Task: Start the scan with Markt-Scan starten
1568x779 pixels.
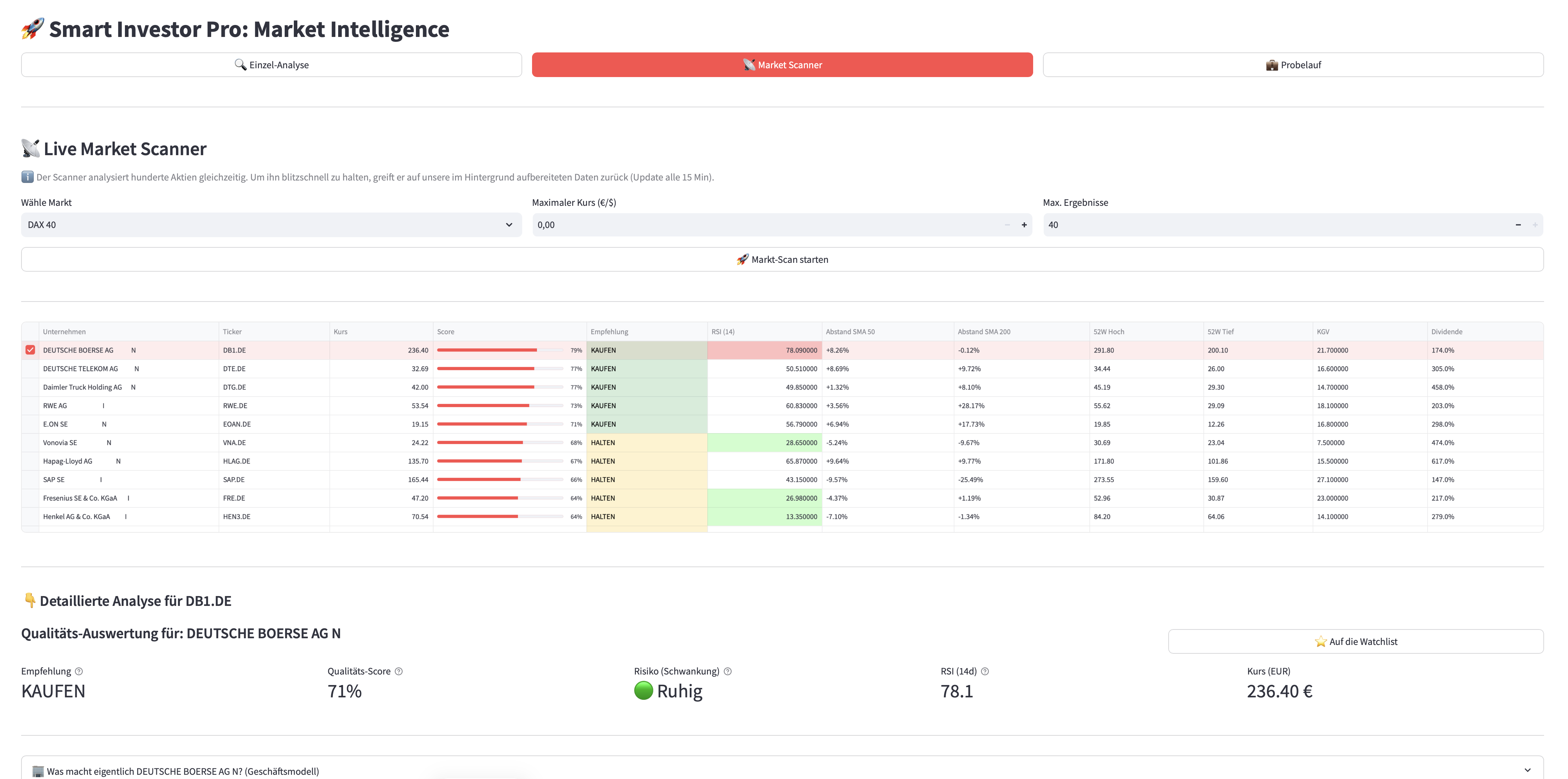Action: 782,259
